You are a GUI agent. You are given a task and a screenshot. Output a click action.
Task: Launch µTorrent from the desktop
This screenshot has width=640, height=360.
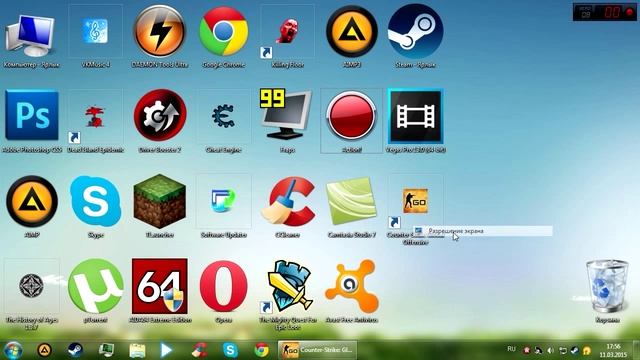point(96,291)
